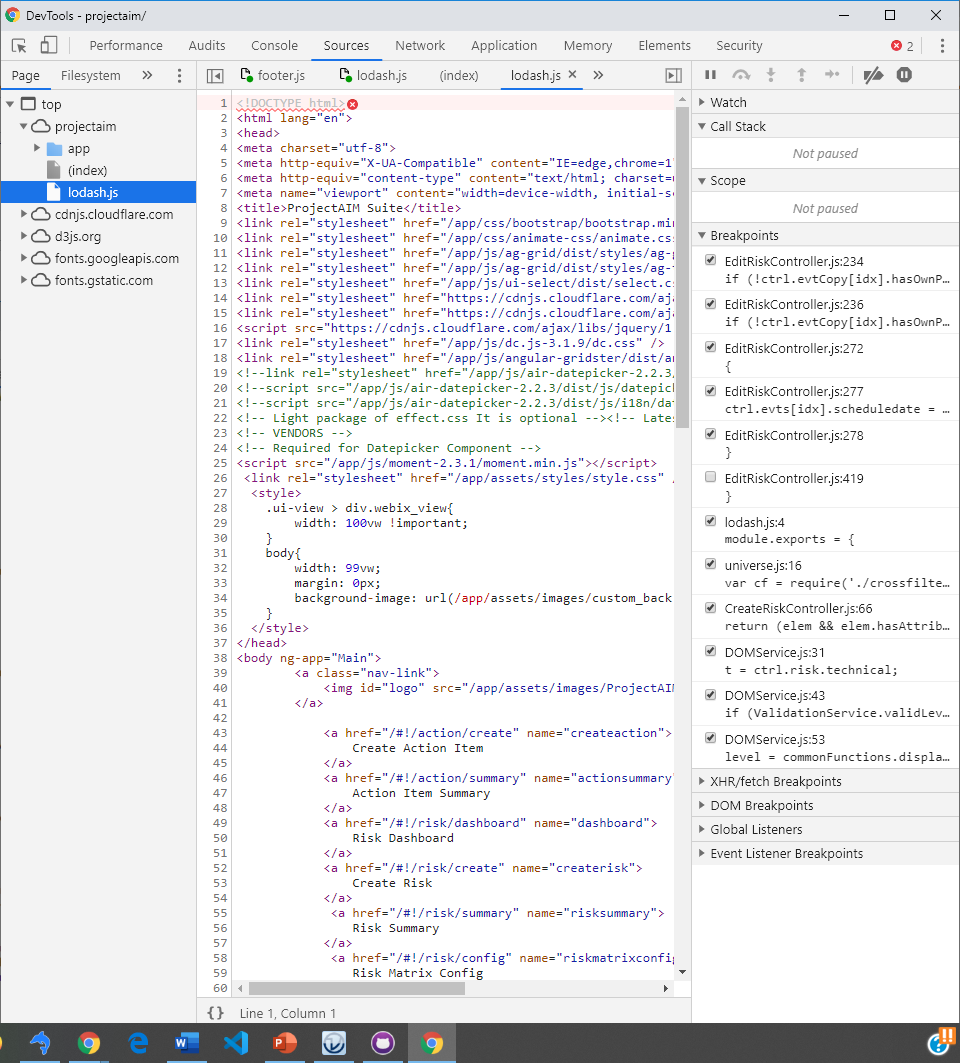
Task: Open Visual Studio Code from taskbar
Action: pos(236,1043)
